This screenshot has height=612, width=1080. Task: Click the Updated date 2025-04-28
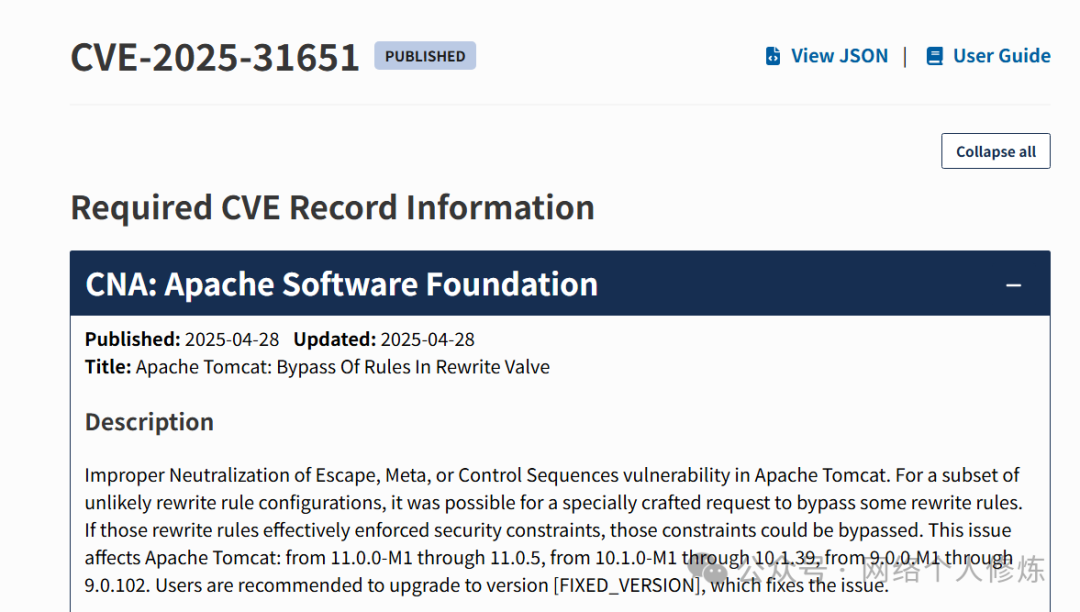(428, 339)
